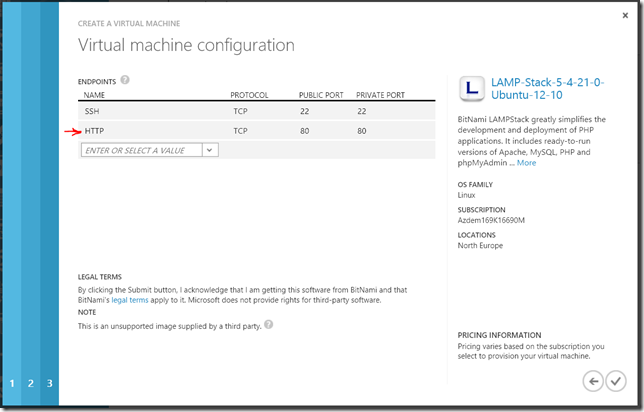
Task: Select the SSH endpoint name
Action: pyautogui.click(x=92, y=111)
